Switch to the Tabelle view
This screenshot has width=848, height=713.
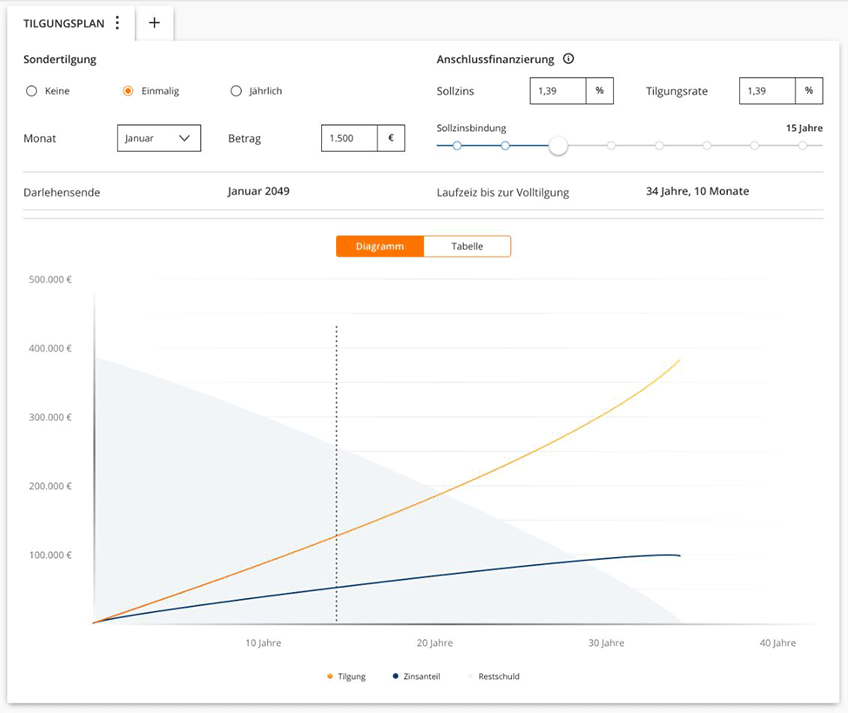point(467,246)
